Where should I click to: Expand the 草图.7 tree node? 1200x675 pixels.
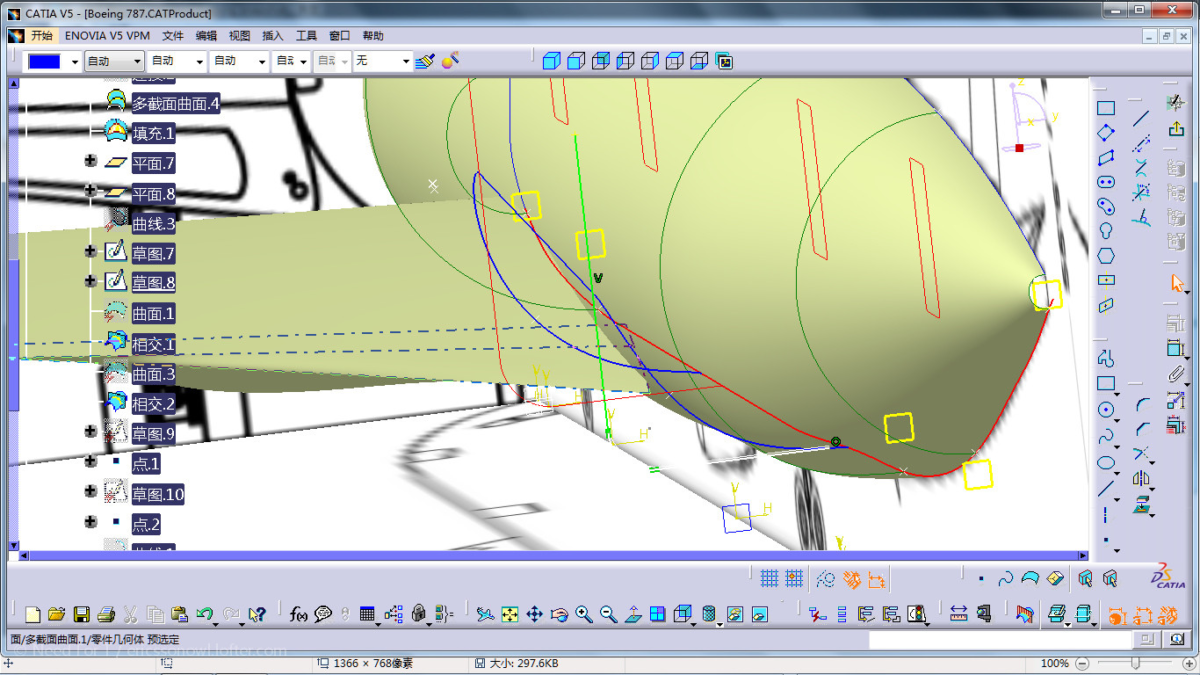point(91,252)
